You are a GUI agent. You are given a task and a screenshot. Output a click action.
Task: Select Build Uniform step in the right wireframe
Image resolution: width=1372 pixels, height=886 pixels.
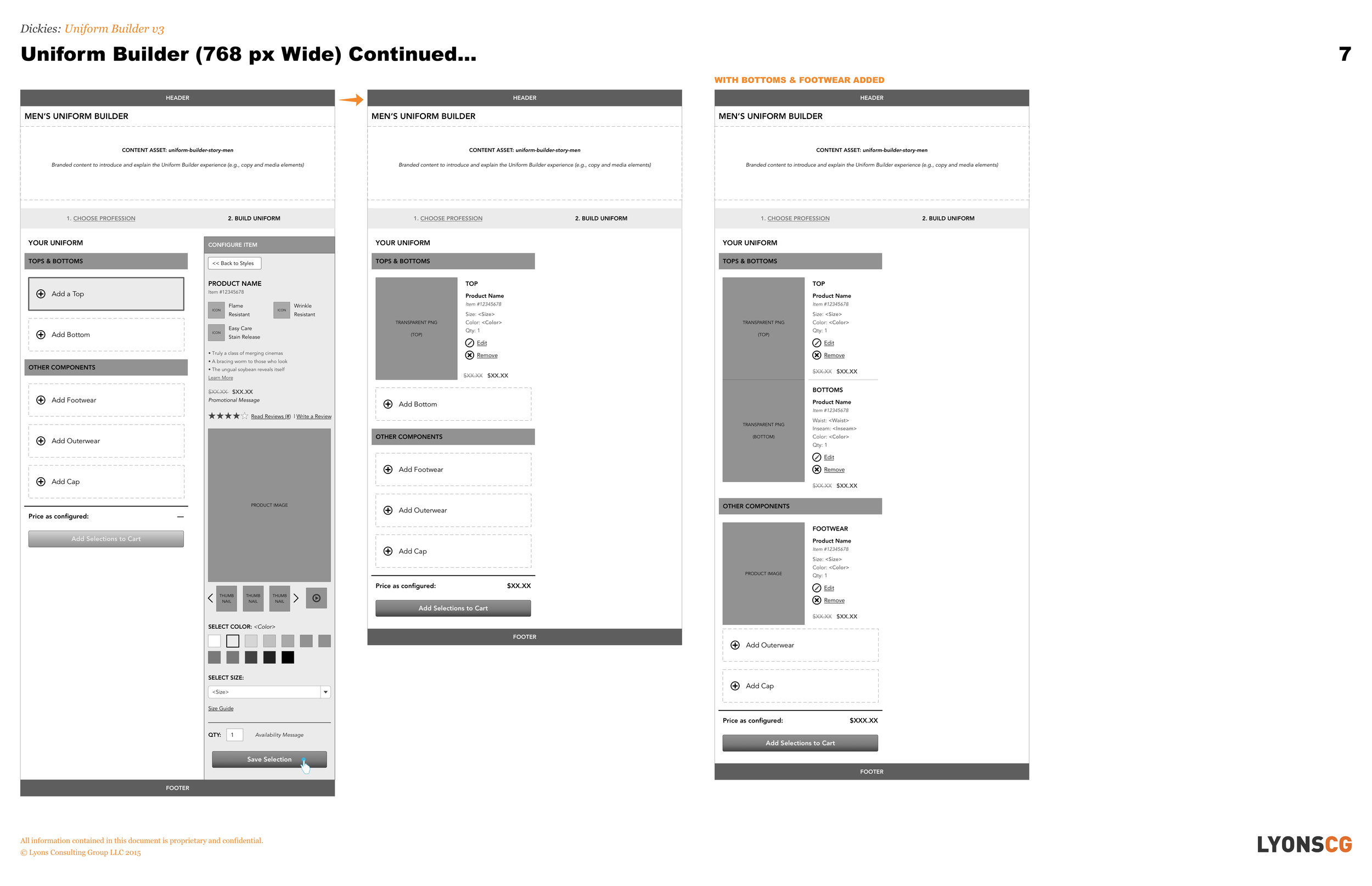[x=947, y=219]
